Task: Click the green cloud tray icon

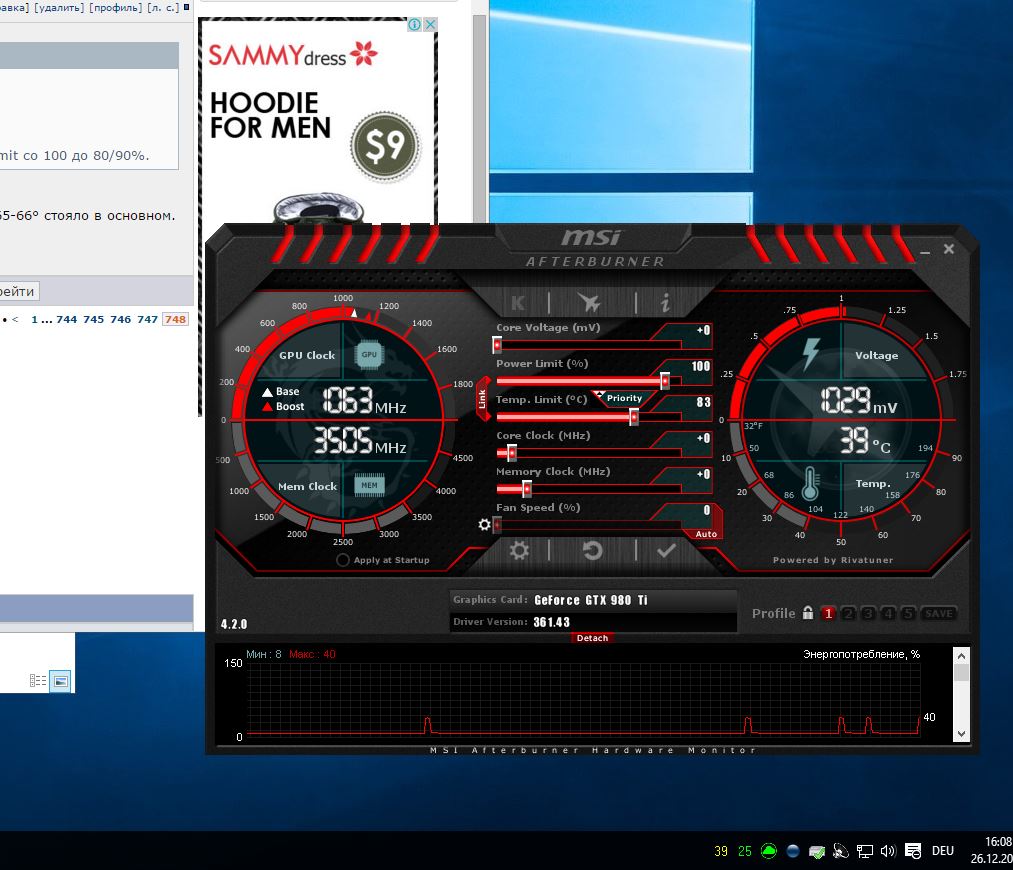Action: [x=769, y=851]
